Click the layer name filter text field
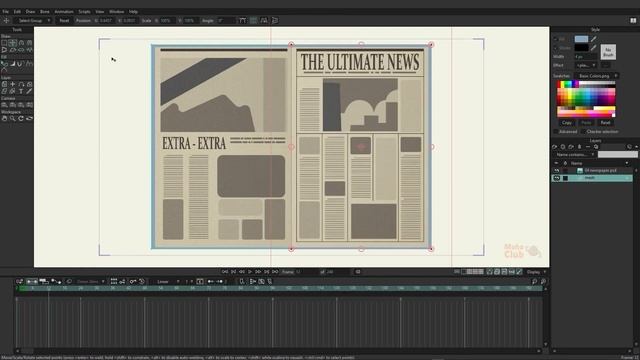Image resolution: width=640 pixels, height=360 pixels. tap(618, 155)
